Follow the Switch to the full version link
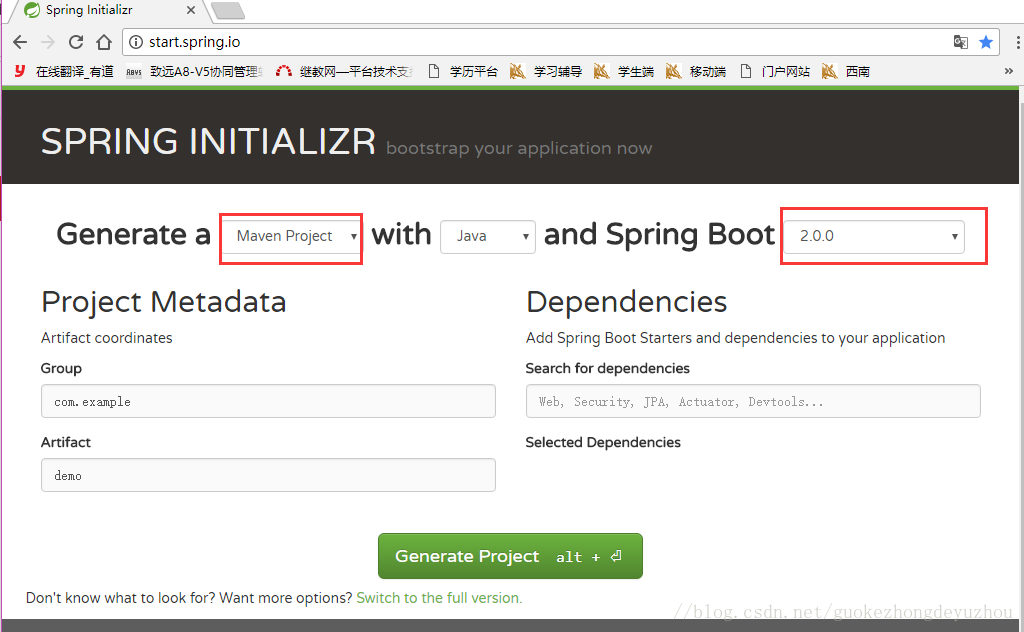The image size is (1024, 632). pos(439,598)
